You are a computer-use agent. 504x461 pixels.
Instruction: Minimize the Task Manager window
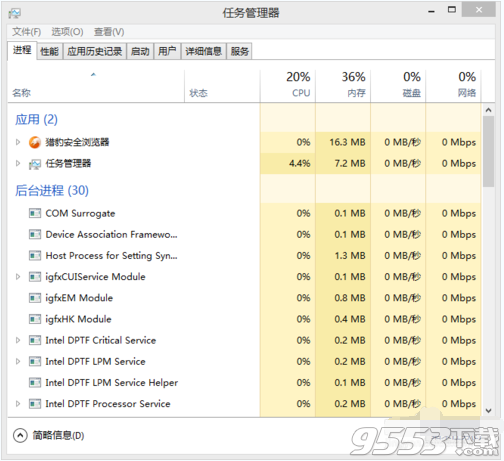point(432,11)
